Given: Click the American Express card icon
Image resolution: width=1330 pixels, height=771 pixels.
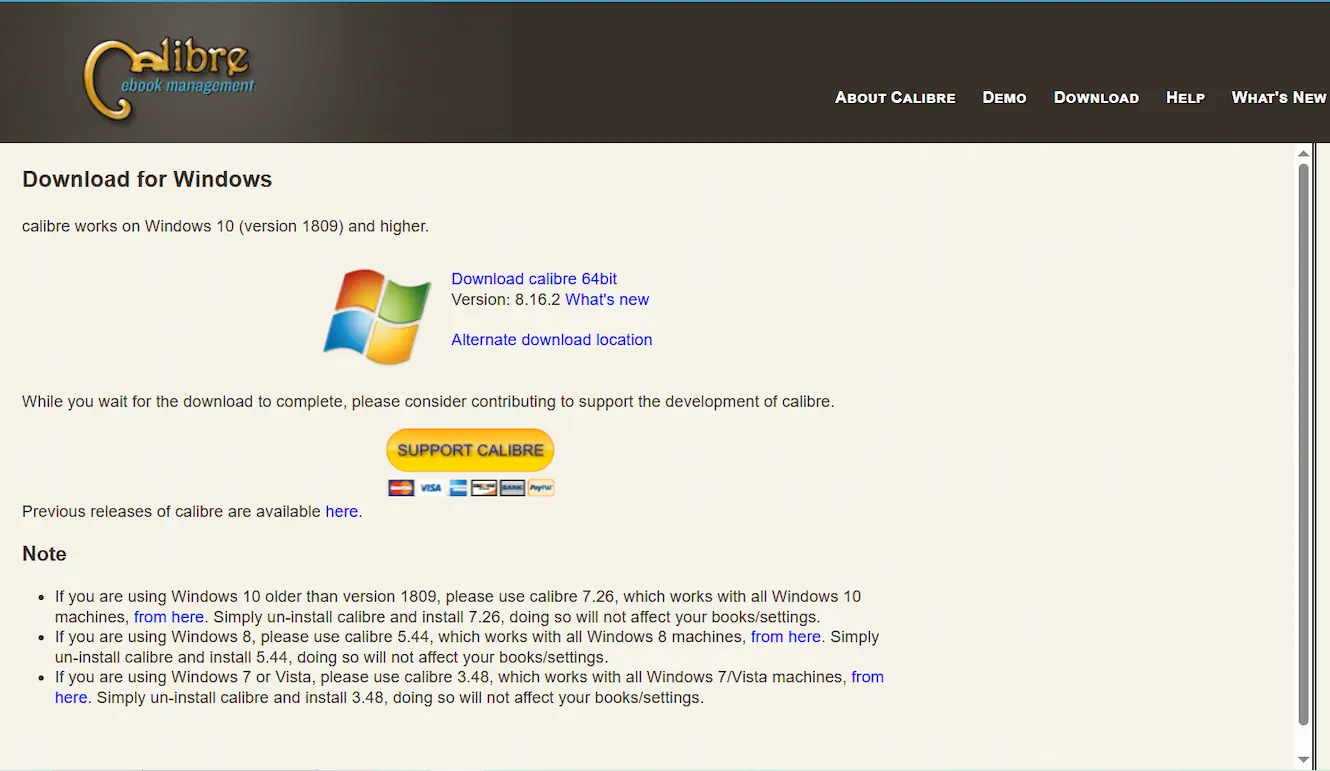Looking at the screenshot, I should [458, 488].
